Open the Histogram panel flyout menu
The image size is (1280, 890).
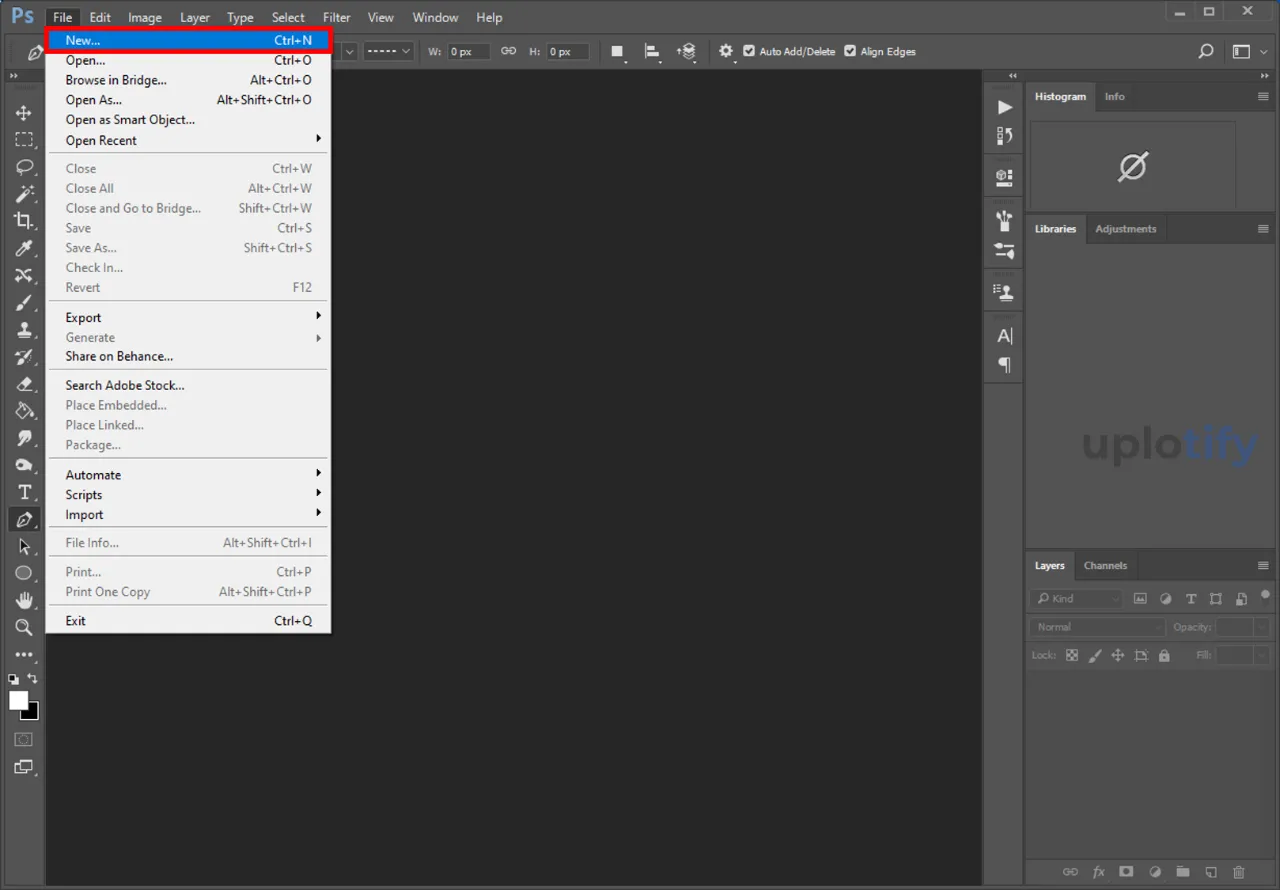1263,97
